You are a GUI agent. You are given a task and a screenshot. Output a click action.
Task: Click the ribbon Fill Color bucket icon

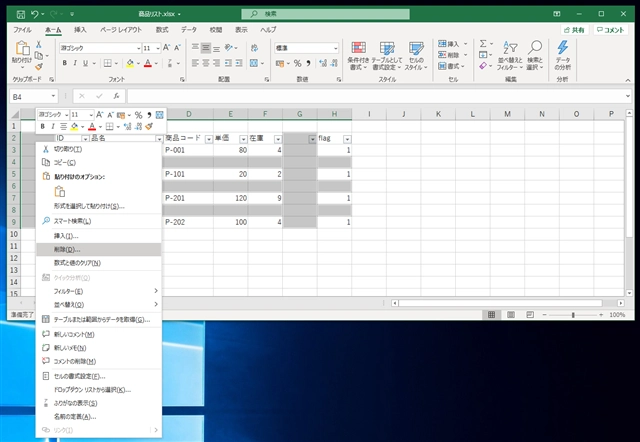[130, 63]
